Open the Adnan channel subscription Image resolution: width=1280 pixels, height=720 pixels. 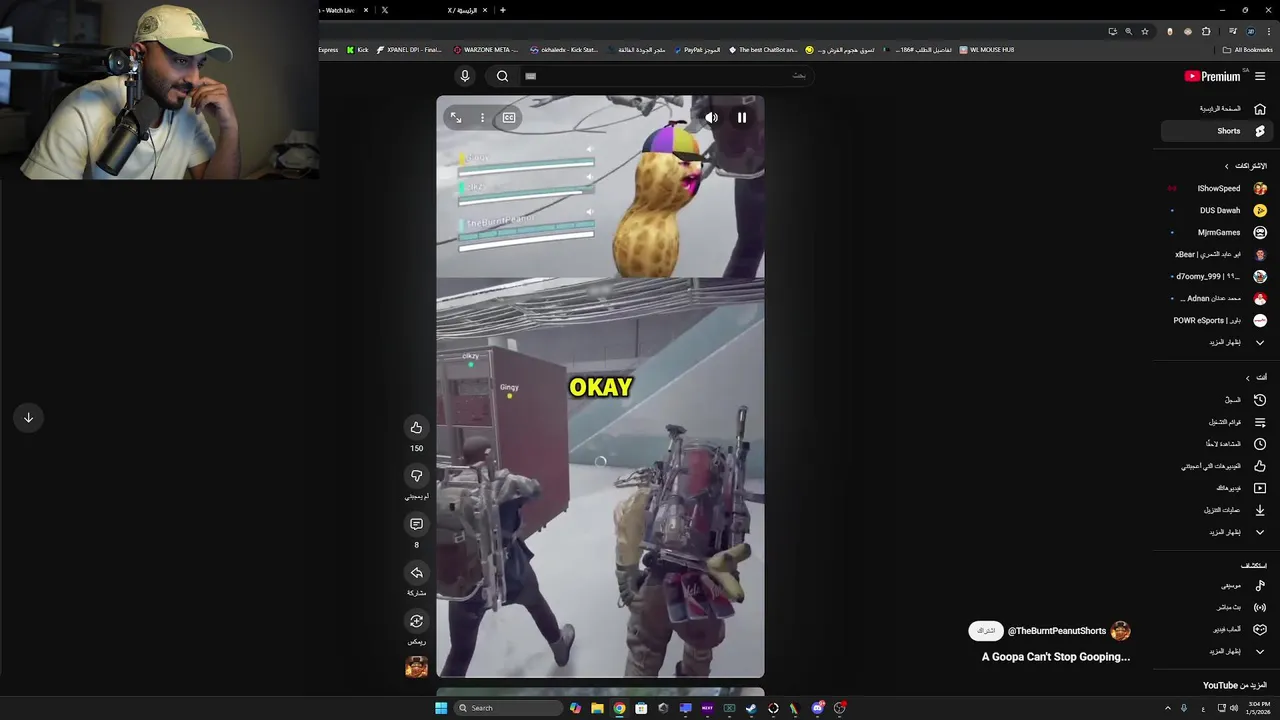pos(1217,298)
